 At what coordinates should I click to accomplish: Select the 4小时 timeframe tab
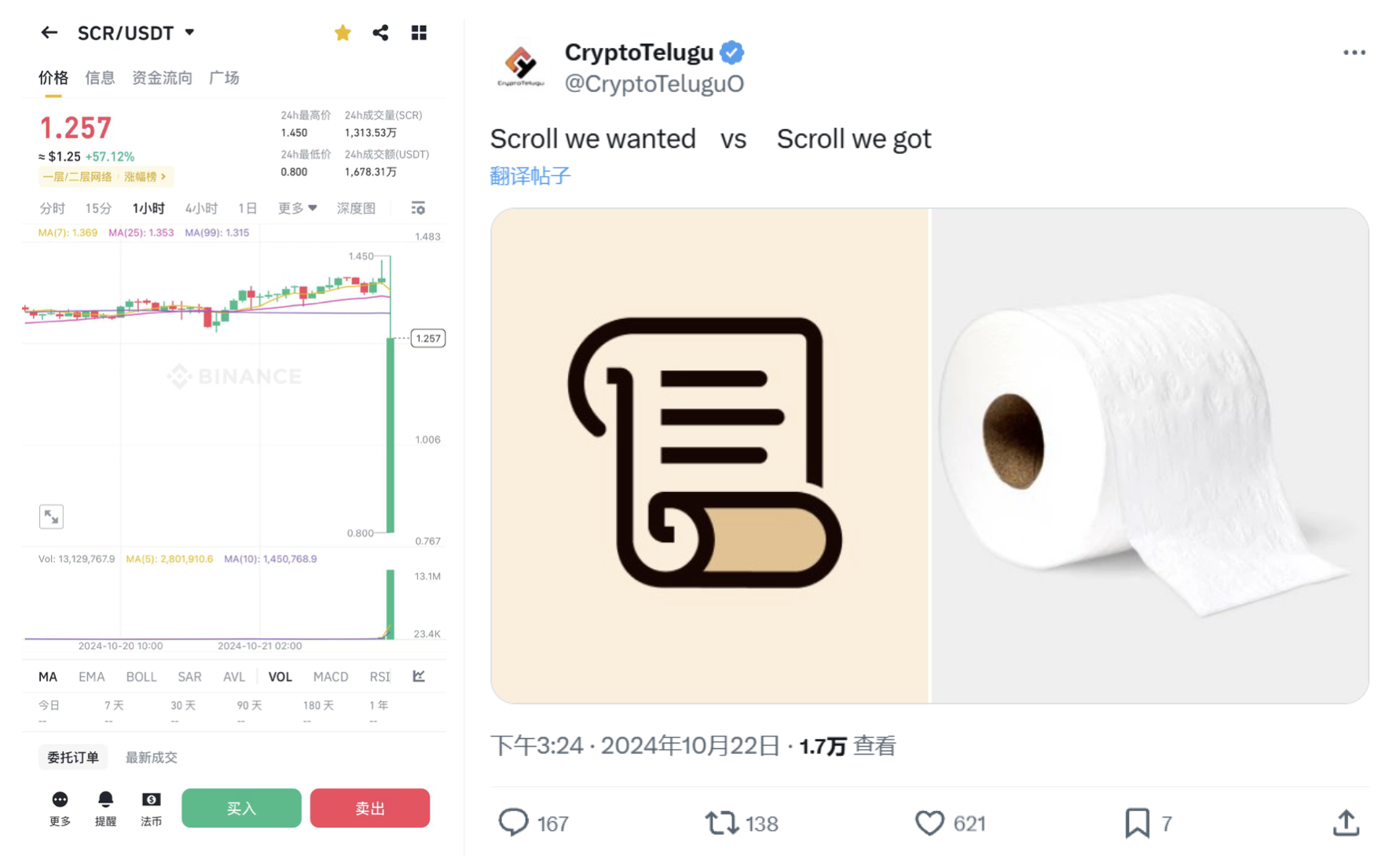(201, 208)
